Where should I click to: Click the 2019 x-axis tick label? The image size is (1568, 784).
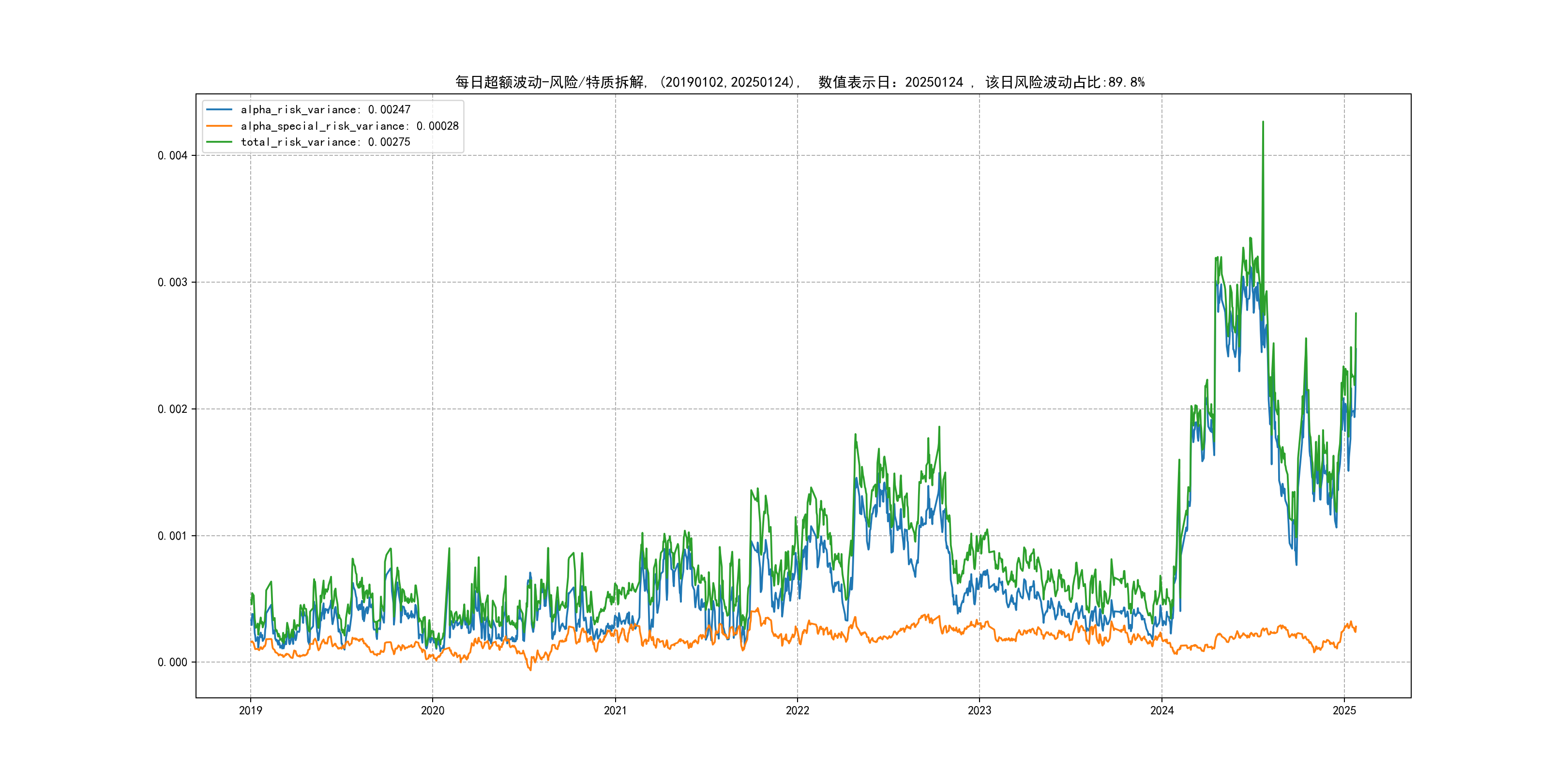click(250, 710)
